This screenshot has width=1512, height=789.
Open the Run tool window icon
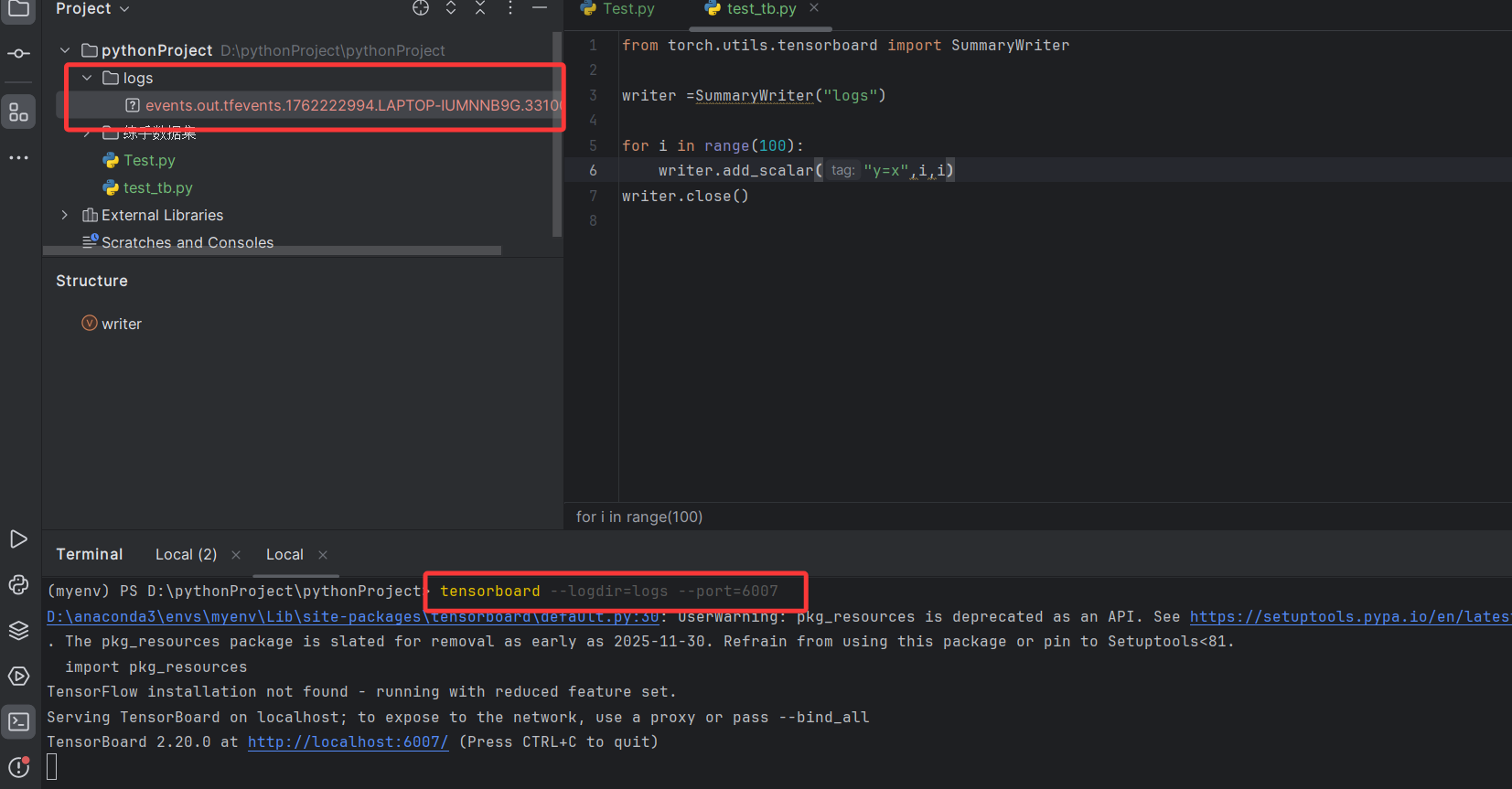(18, 539)
